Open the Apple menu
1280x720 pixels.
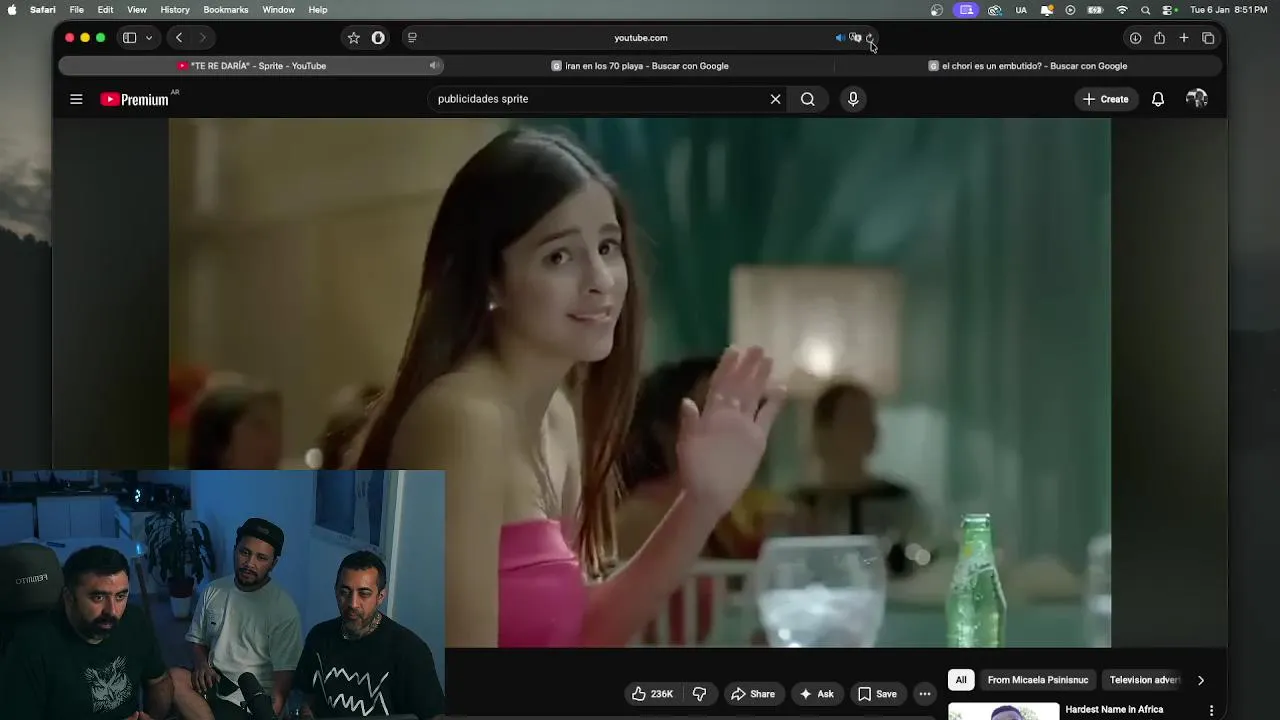coord(12,10)
